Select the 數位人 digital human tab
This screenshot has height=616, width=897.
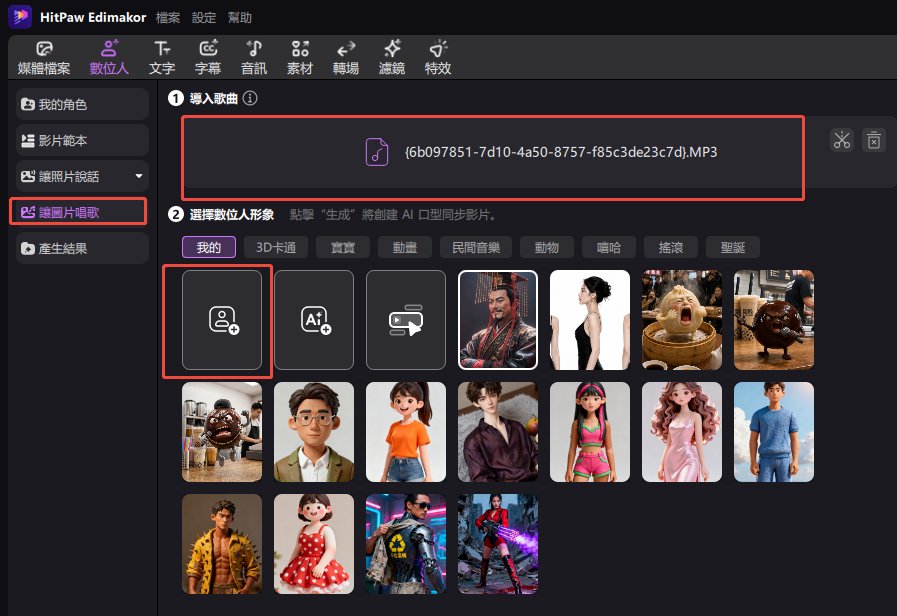(109, 58)
